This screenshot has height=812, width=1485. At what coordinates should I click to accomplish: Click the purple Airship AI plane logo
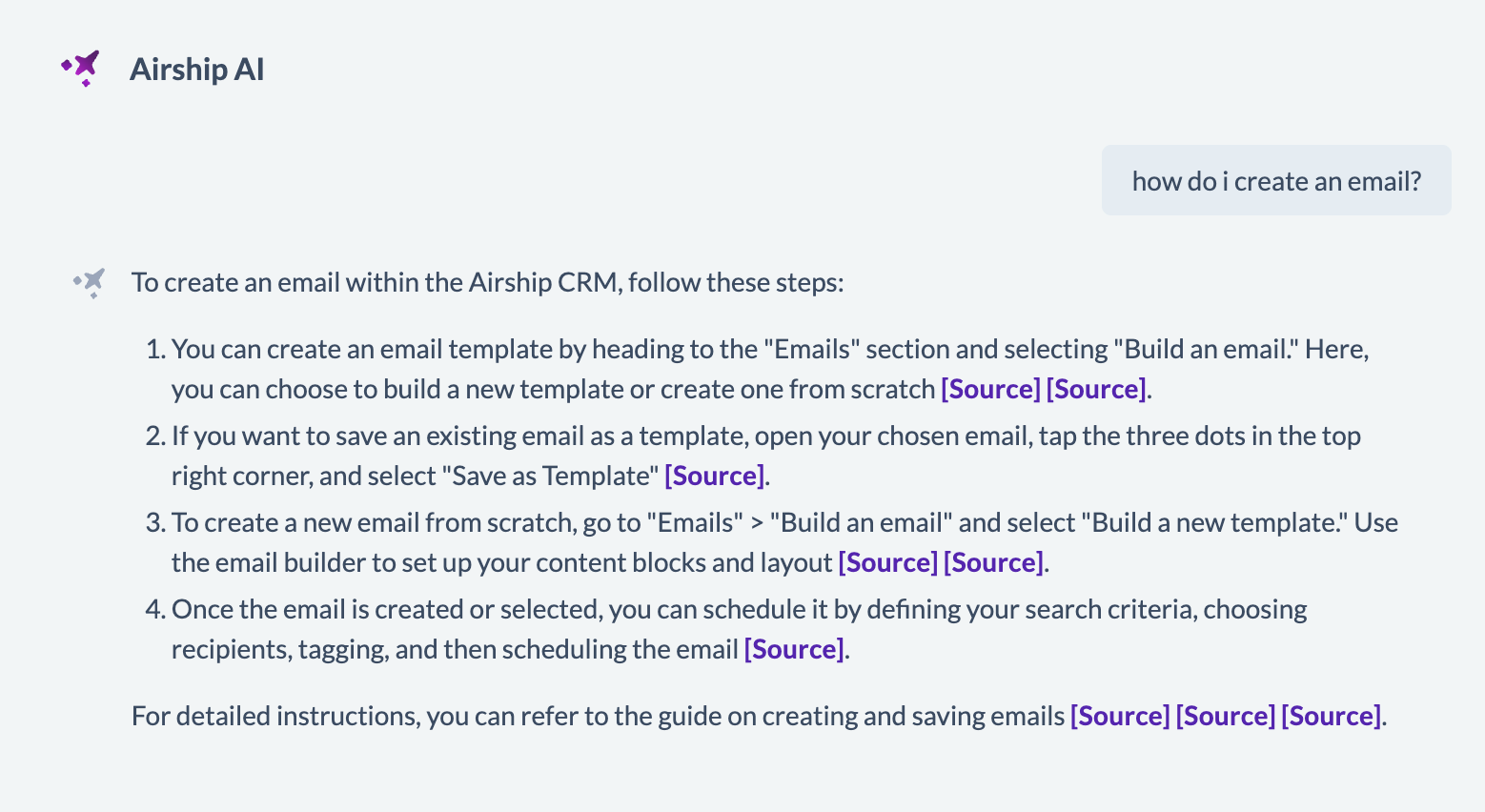tap(82, 68)
